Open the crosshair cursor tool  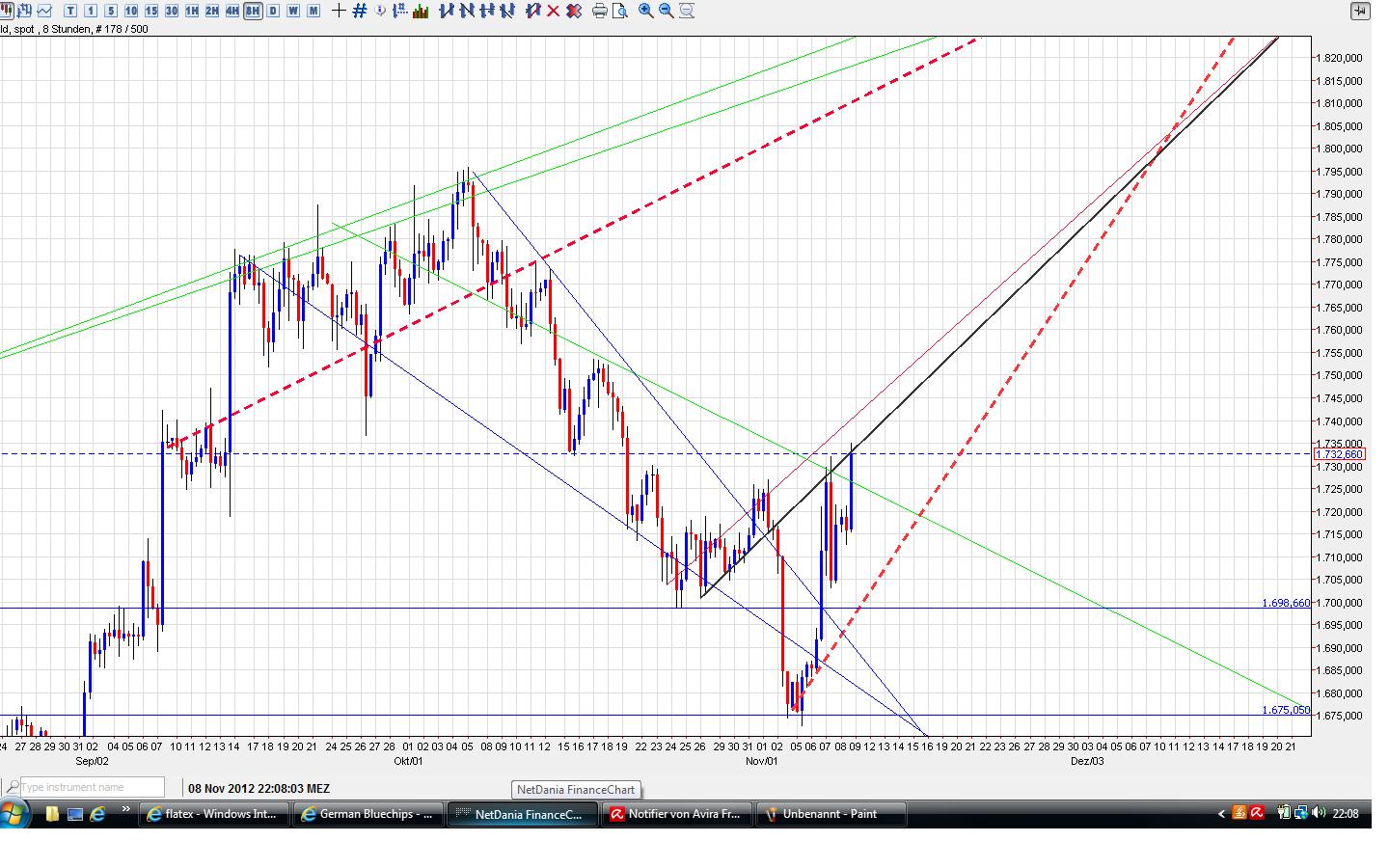tap(339, 11)
